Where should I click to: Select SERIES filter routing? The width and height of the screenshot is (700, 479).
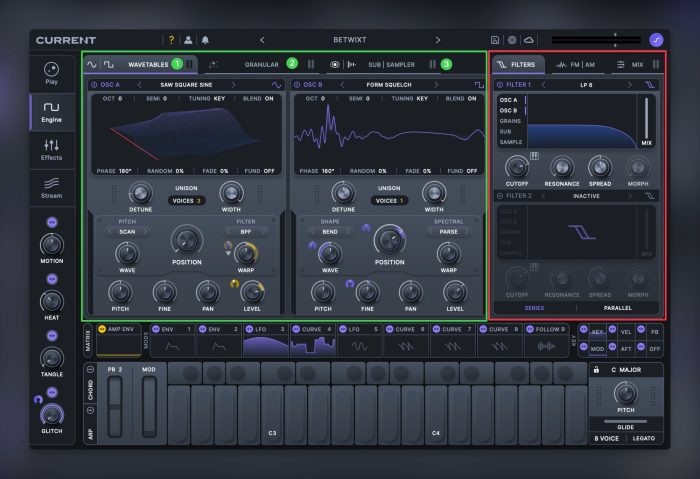coord(534,308)
